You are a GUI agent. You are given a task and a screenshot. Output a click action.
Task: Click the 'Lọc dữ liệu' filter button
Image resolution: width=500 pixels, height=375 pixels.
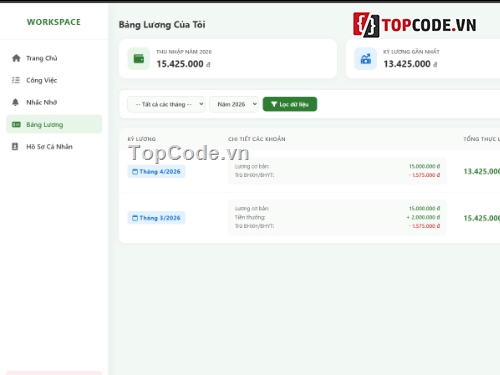click(290, 104)
